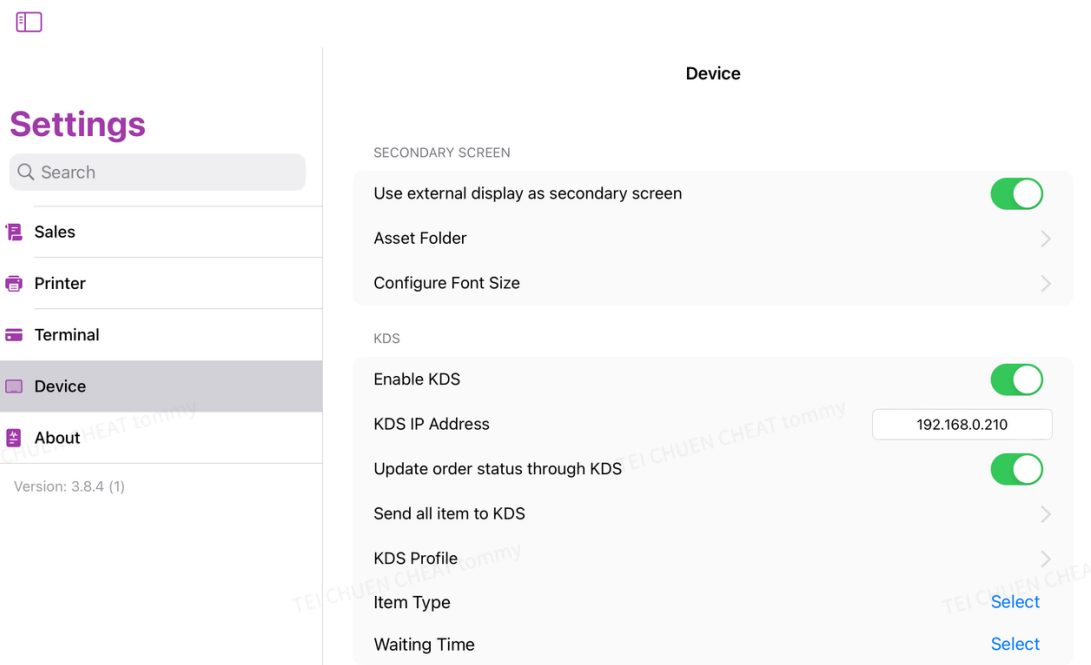Open the Sales settings menu item

55,232
